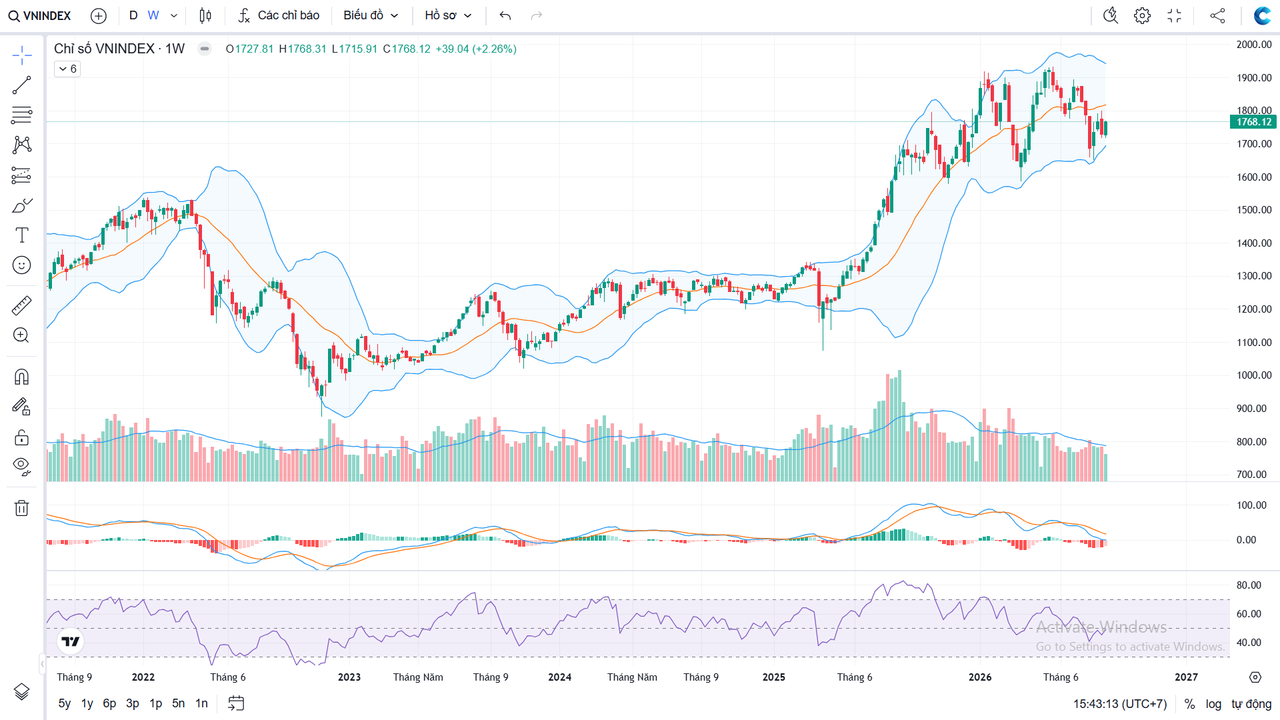Open the object tree layers icon

click(21, 692)
